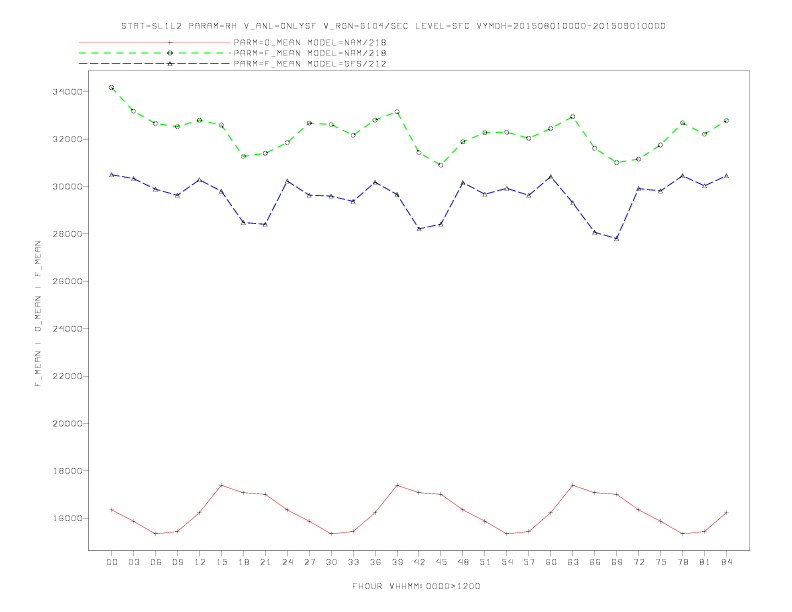Image resolution: width=792 pixels, height=612 pixels.
Task: Click green NAM data point at hour 45
Action: 441,165
